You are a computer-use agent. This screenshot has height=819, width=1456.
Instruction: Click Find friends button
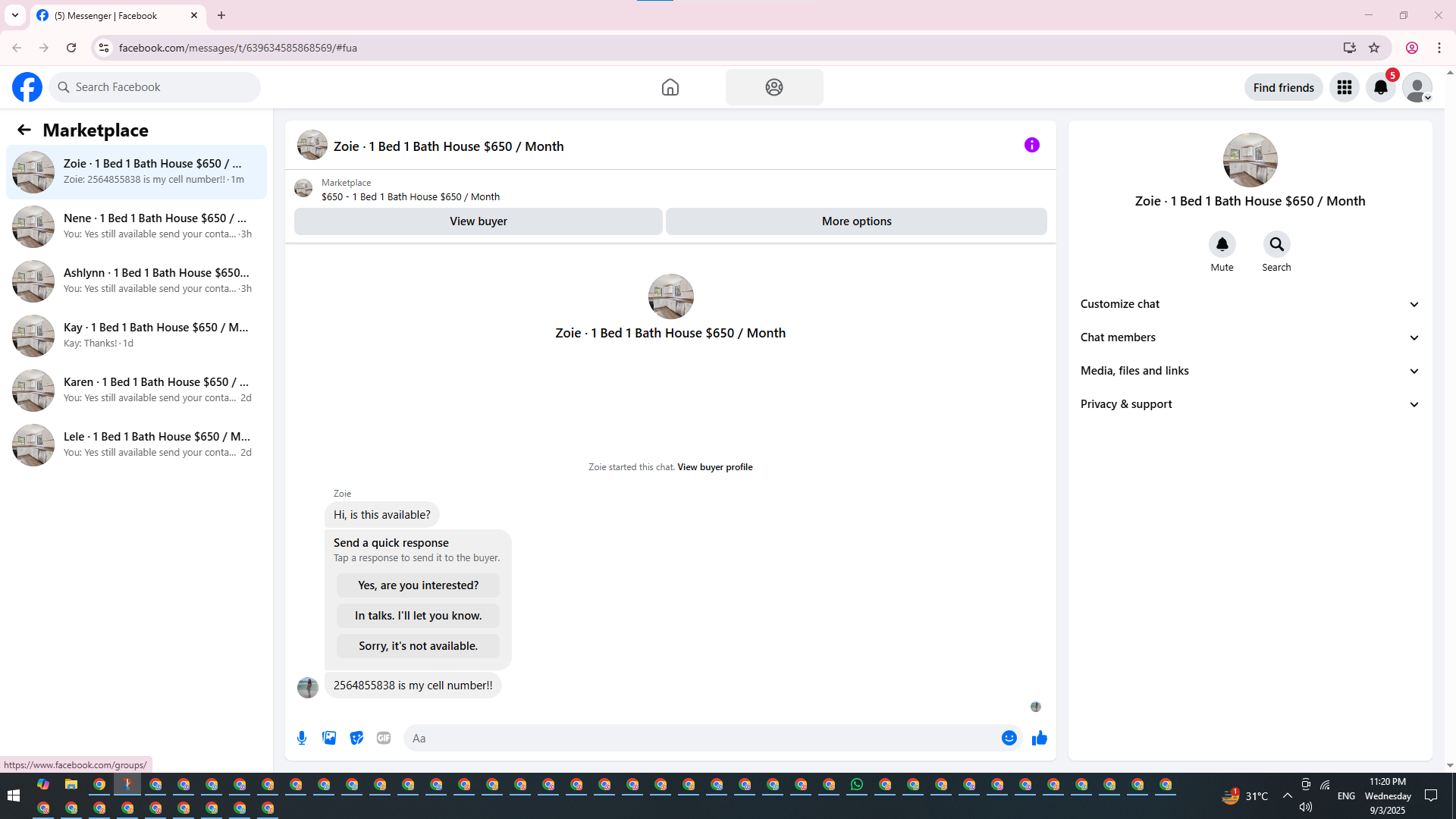click(x=1284, y=87)
